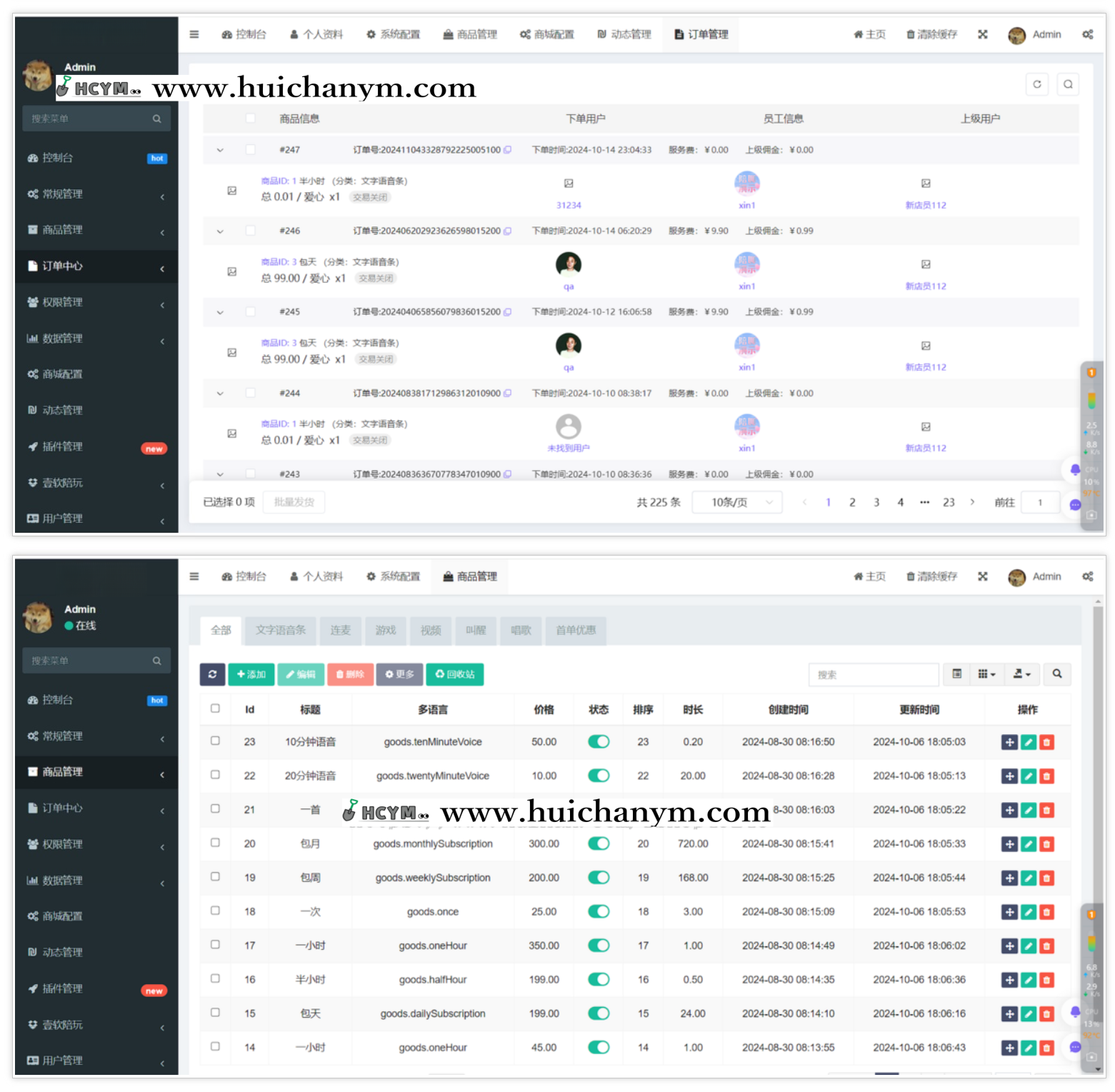Image resolution: width=1115 pixels, height=1092 pixels.
Task: Switch to the 文字语音条 category tab
Action: 280,631
